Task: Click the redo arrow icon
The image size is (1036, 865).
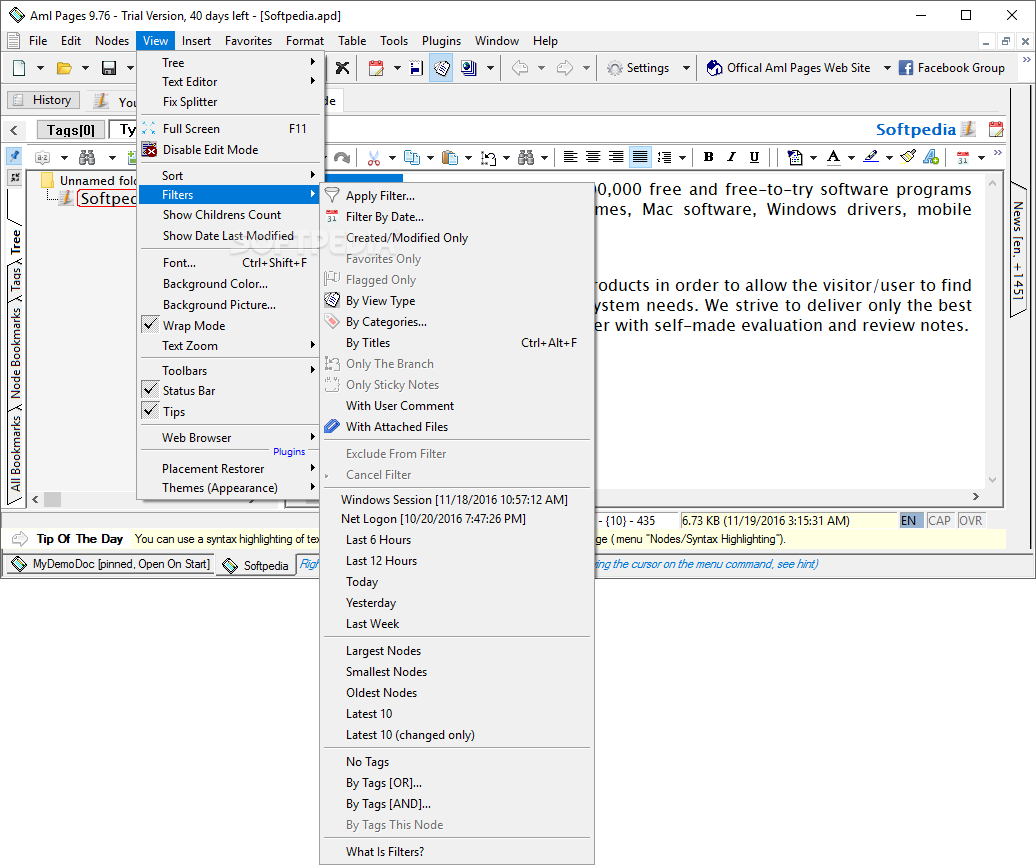Action: pos(342,157)
